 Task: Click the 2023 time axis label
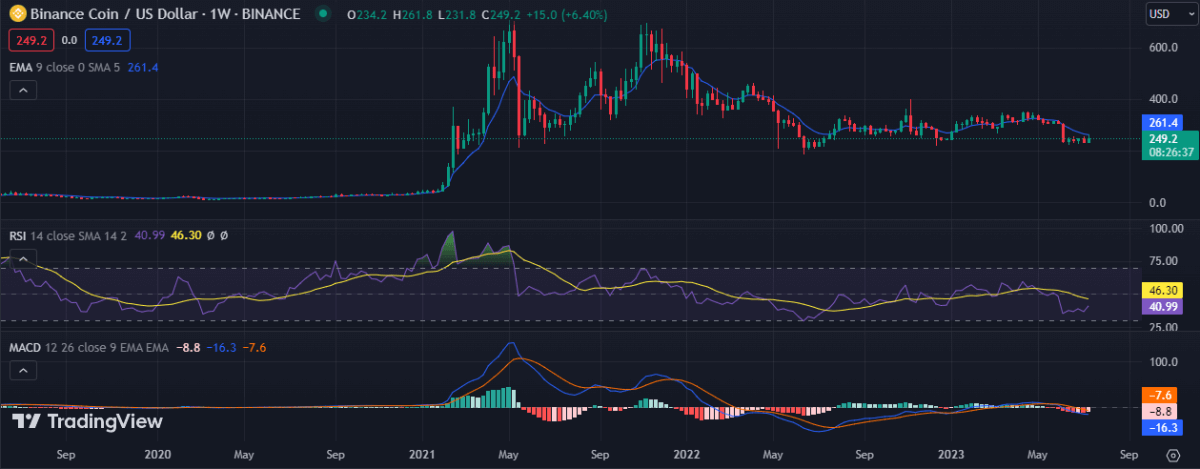coord(950,453)
